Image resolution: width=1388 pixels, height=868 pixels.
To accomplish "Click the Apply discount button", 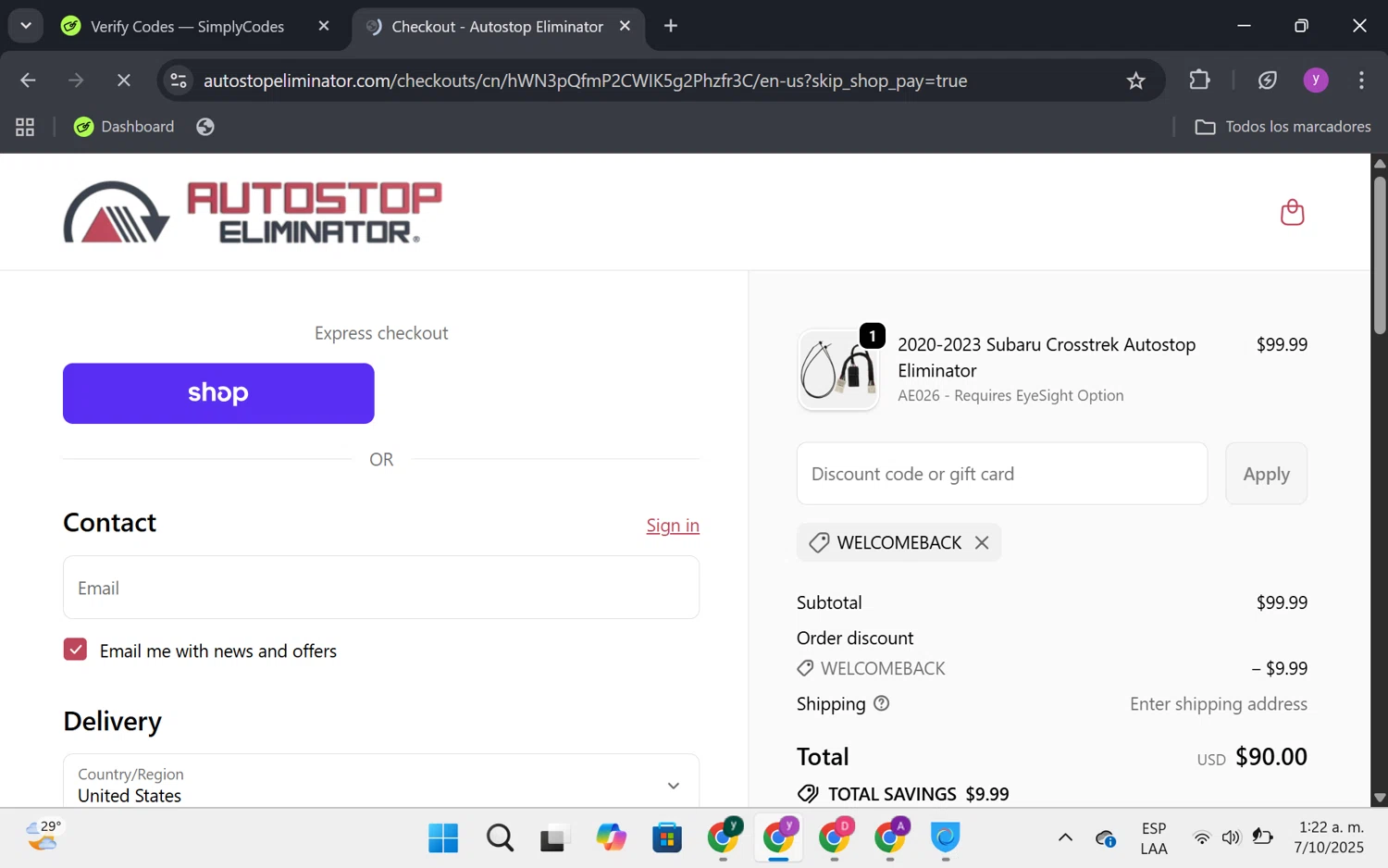I will tap(1266, 474).
